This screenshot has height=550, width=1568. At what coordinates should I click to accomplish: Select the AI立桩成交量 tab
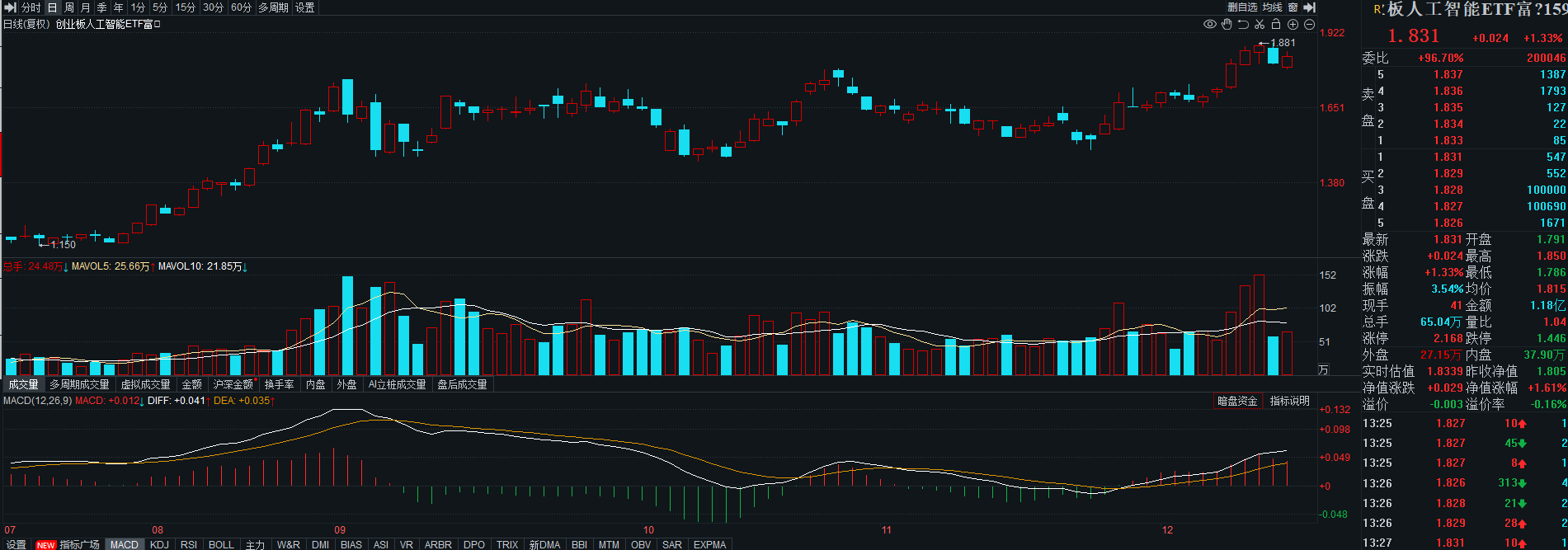tap(398, 384)
